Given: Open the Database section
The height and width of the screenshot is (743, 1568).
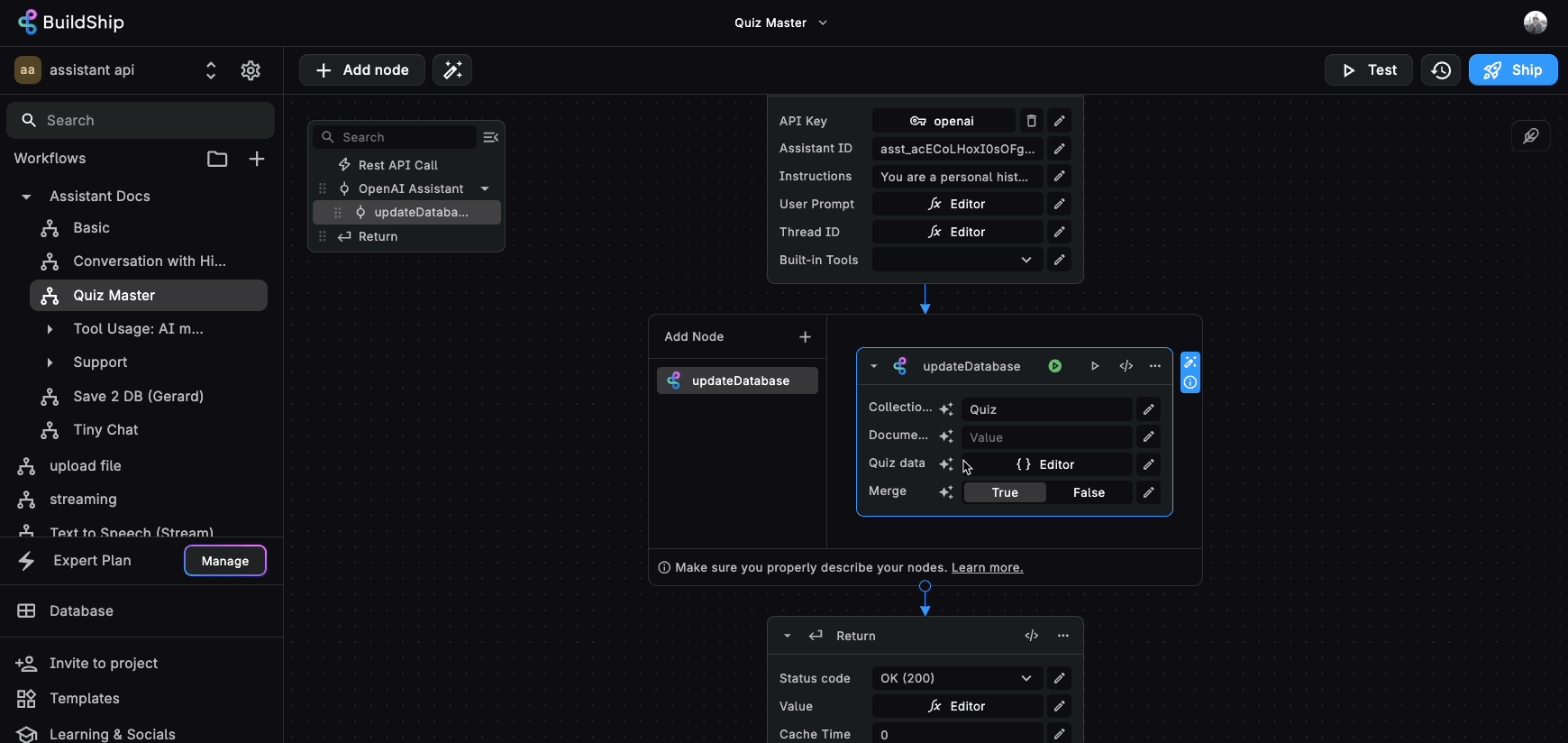Looking at the screenshot, I should pos(81,611).
